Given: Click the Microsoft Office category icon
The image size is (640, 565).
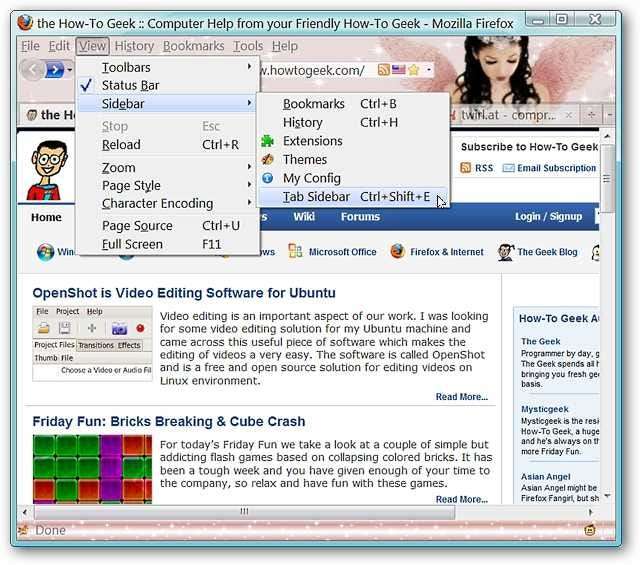Looking at the screenshot, I should tap(295, 251).
